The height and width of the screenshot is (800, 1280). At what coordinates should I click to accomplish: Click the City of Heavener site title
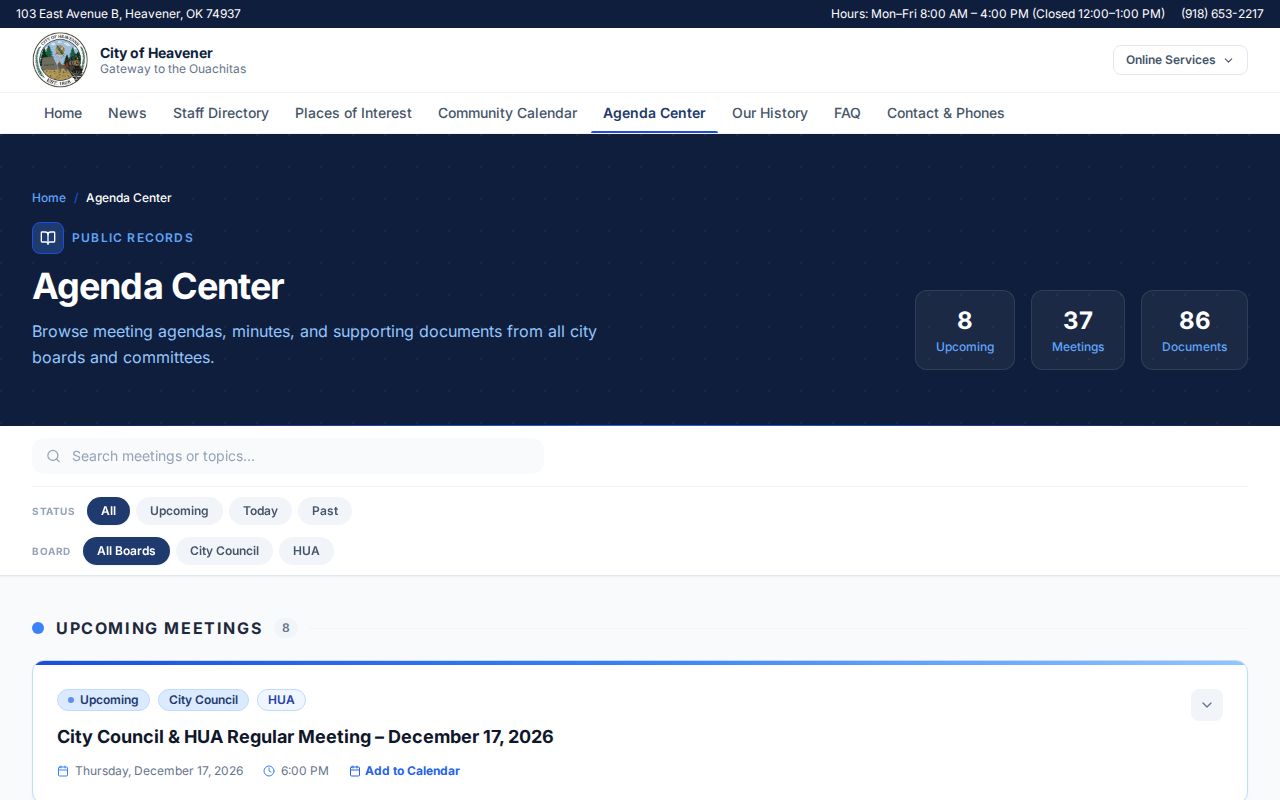pyautogui.click(x=156, y=53)
